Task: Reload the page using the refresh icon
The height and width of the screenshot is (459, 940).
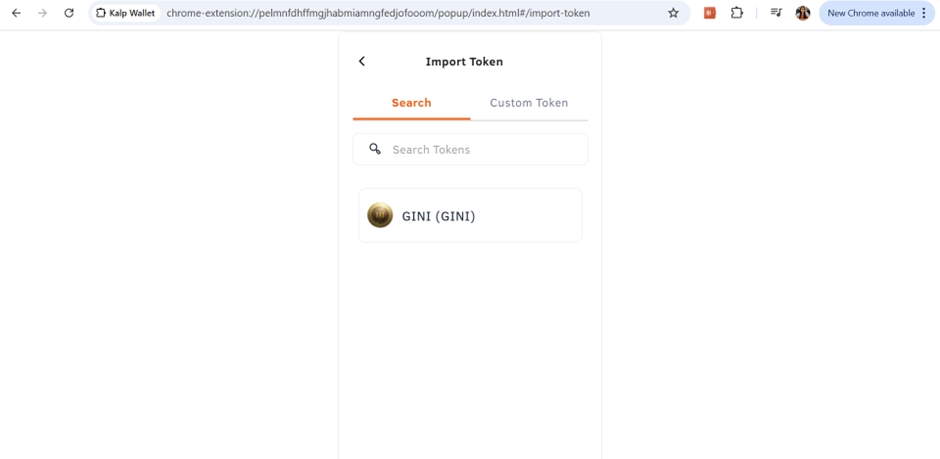Action: 68,13
